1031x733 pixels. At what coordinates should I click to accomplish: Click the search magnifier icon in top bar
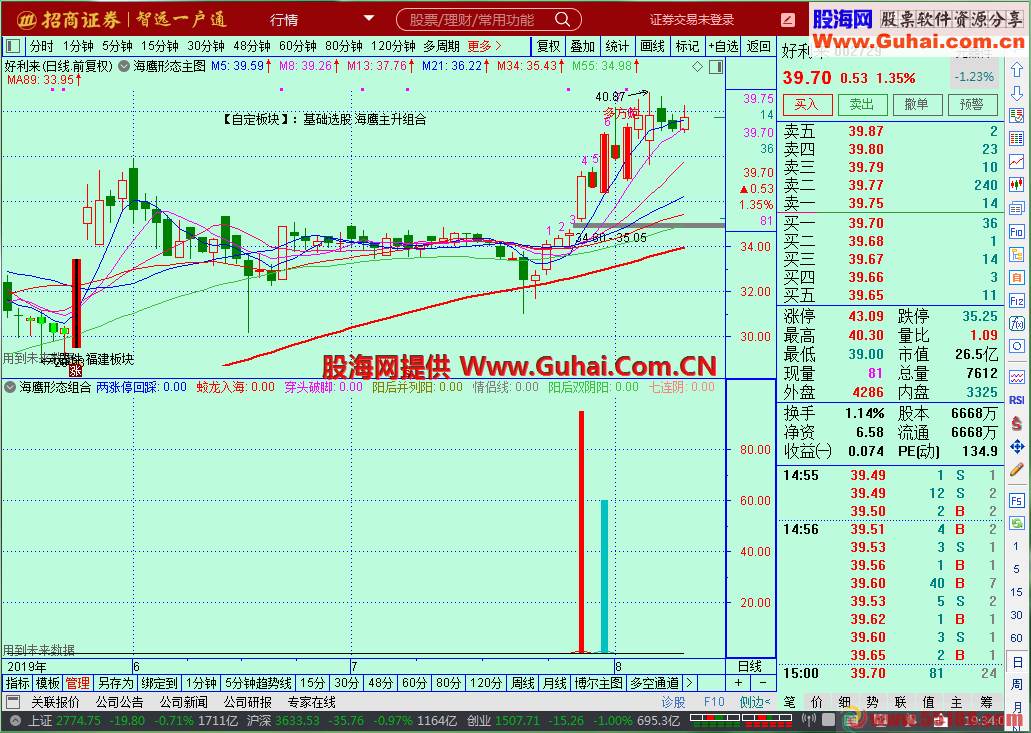point(562,20)
